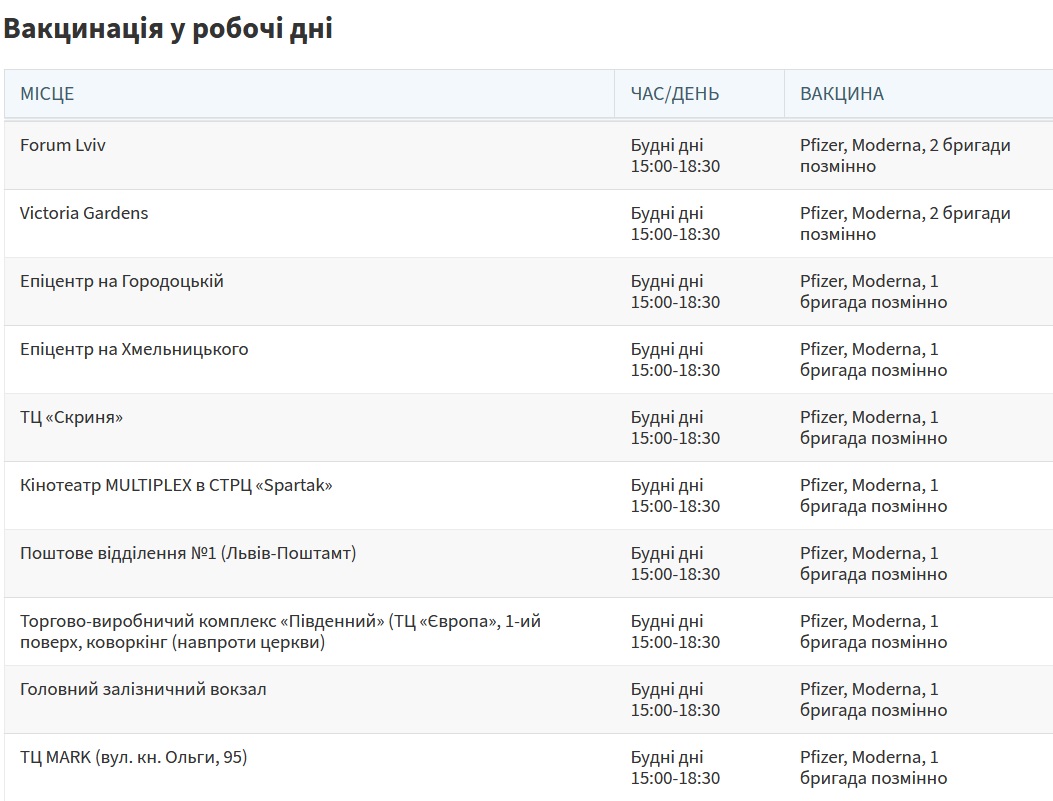Click the vaccine cell in ТЦ MARK row
Viewport: 1053px width, 801px height.
point(872,768)
